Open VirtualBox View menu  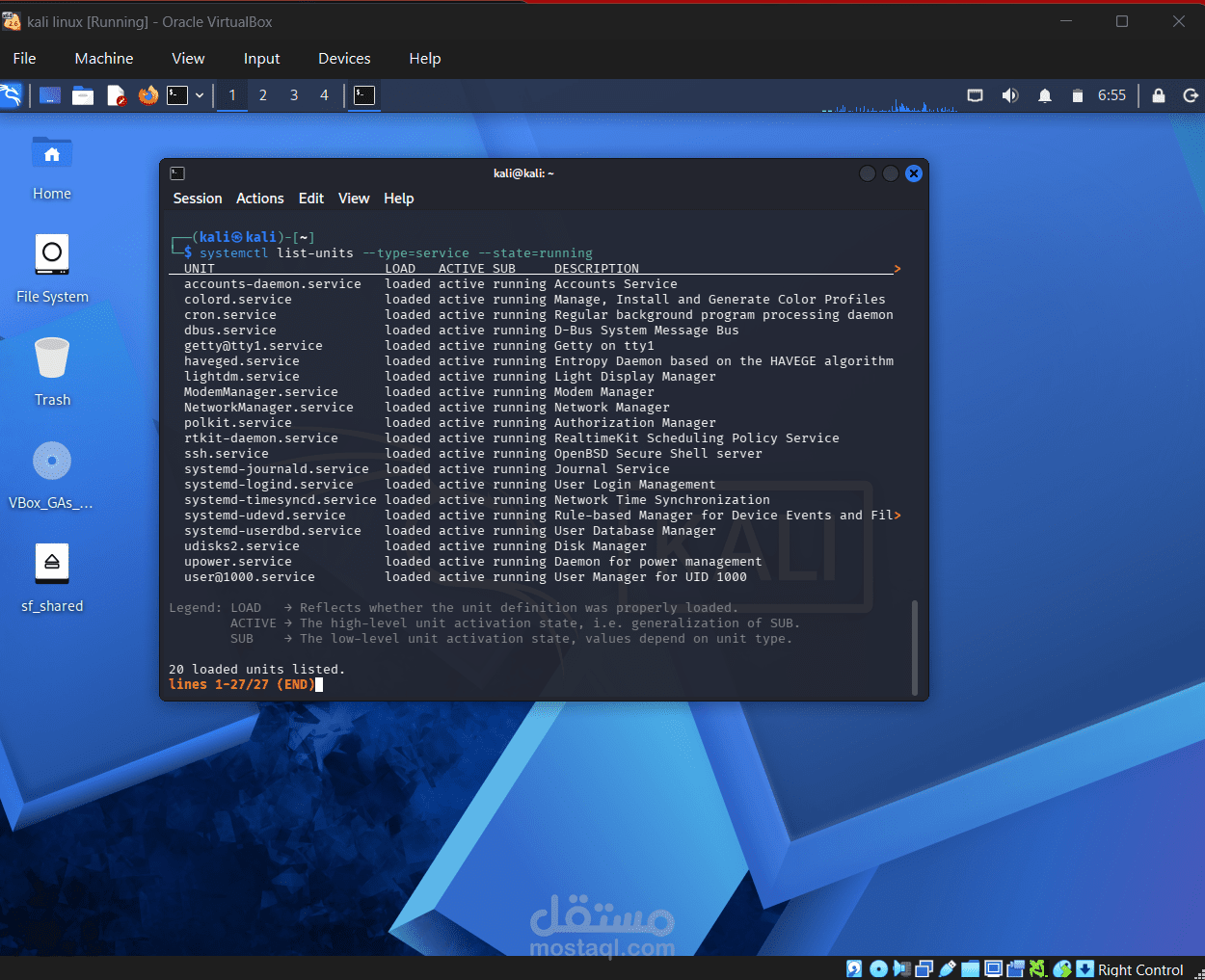(x=188, y=59)
